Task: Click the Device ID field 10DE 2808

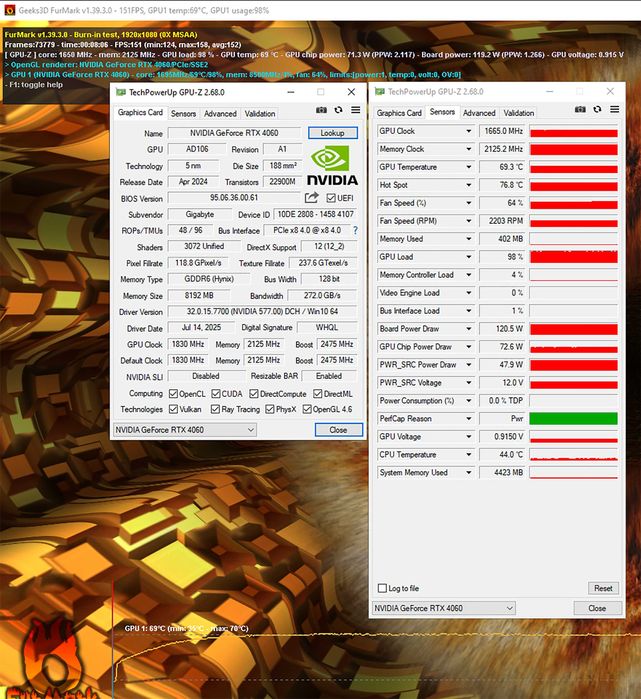Action: (315, 214)
